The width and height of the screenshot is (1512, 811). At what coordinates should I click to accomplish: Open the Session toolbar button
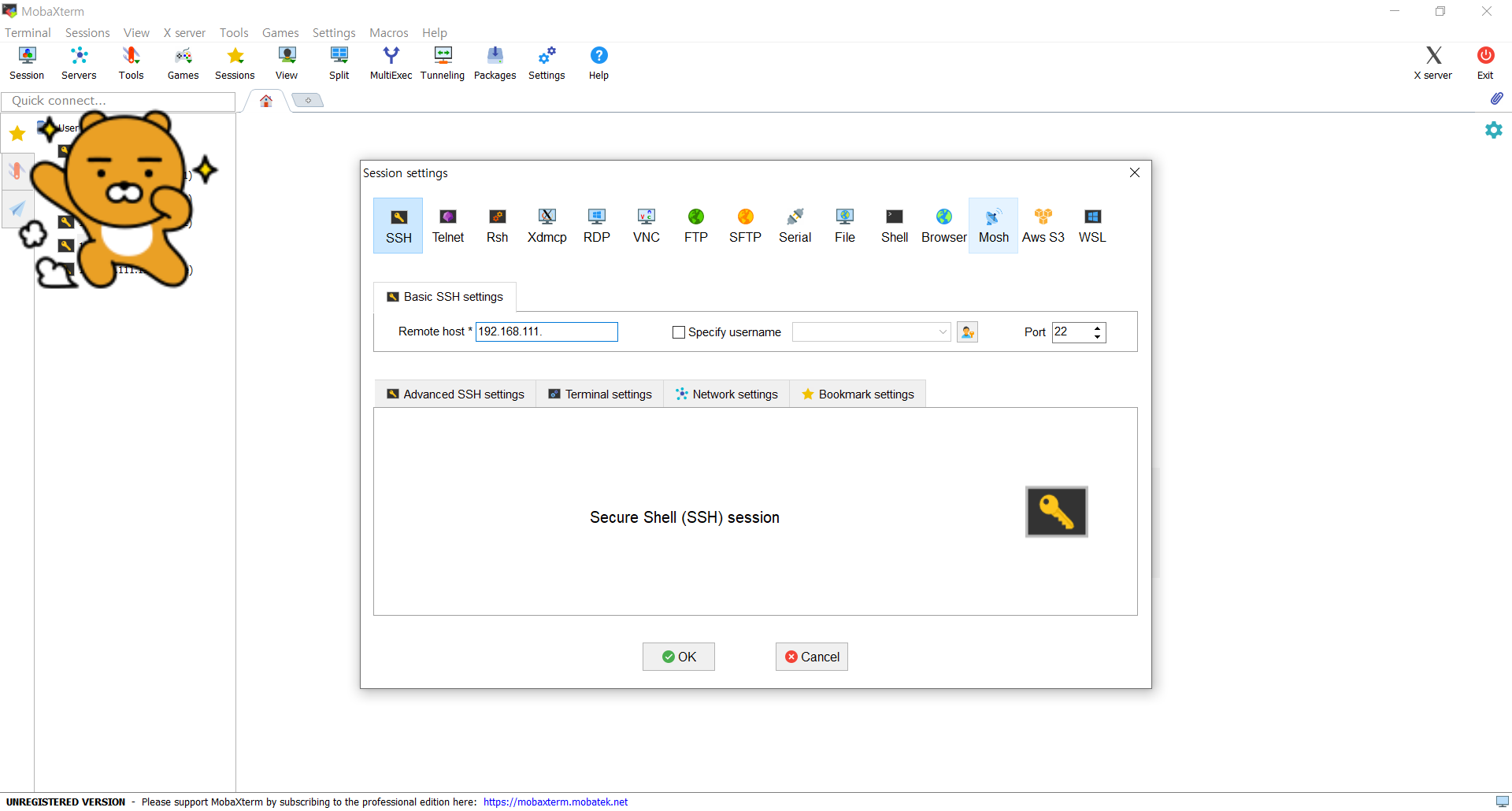(27, 63)
